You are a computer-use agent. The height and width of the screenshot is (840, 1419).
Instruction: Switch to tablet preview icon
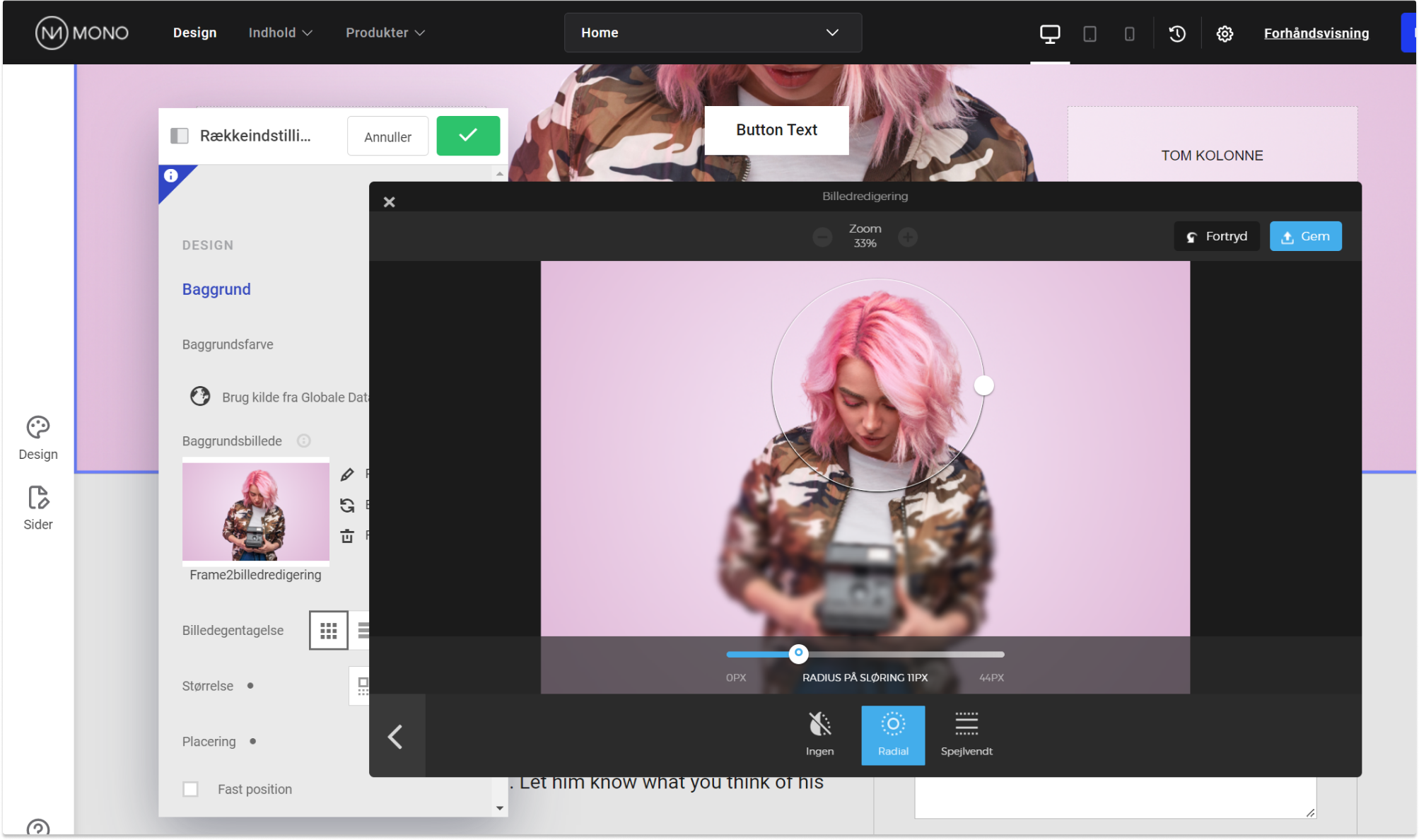pyautogui.click(x=1090, y=33)
